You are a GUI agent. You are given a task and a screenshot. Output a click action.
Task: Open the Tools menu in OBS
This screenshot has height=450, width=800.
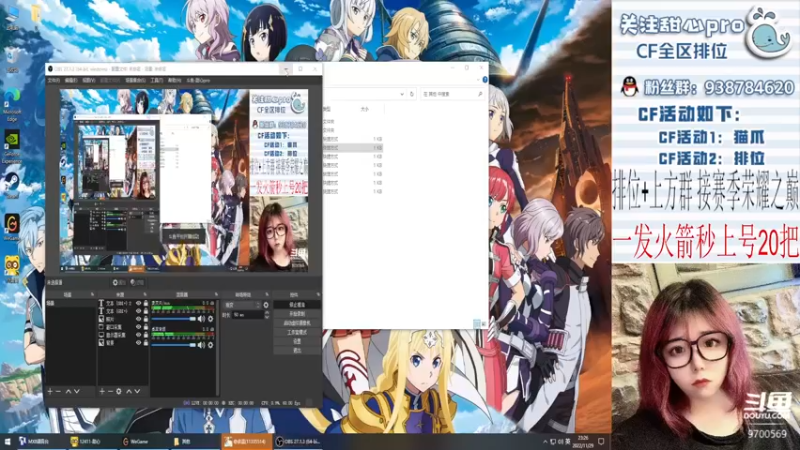[157, 80]
